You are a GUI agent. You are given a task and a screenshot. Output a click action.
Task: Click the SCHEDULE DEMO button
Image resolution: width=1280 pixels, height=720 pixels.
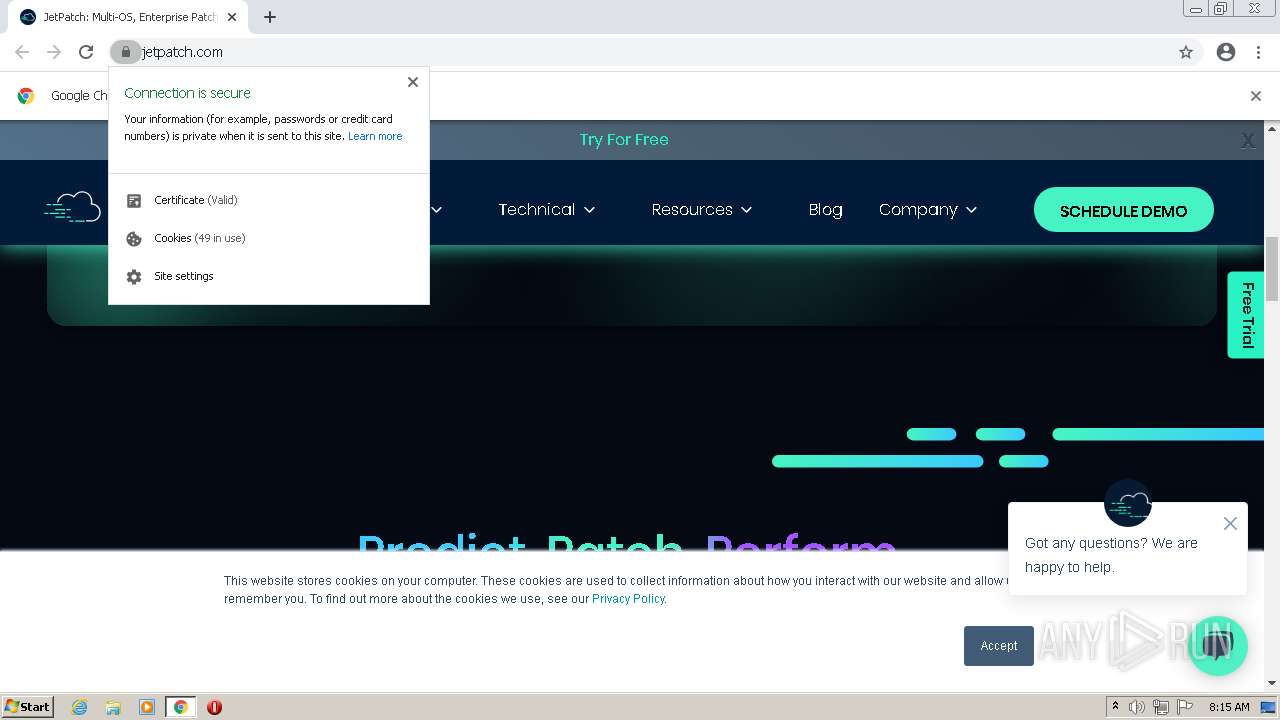tap(1124, 210)
